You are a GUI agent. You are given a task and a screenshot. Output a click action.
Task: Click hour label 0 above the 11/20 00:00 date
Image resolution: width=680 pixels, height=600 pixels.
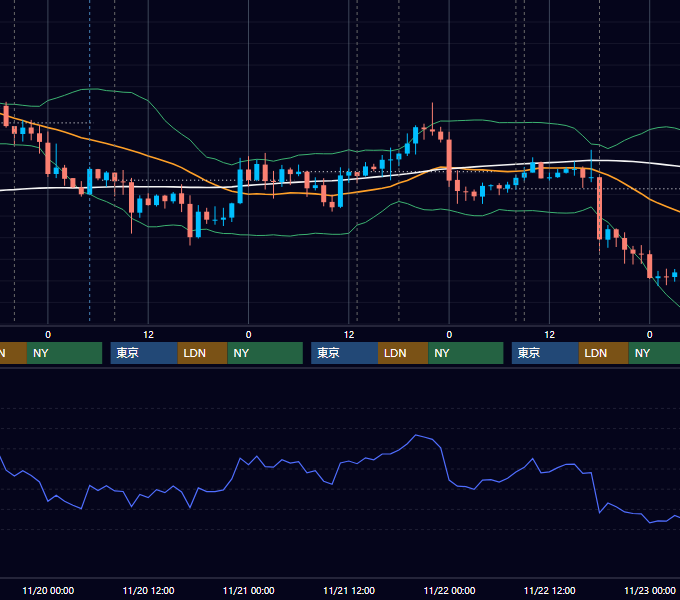click(x=48, y=335)
